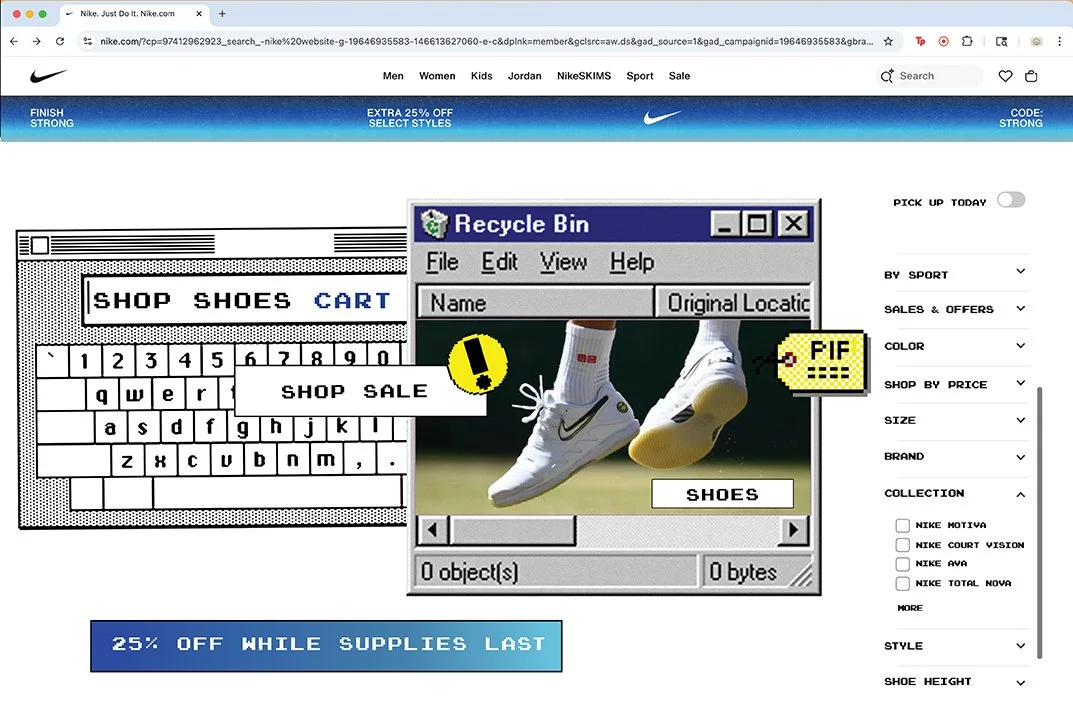Check the Nike Court Vision checkbox
The height and width of the screenshot is (713, 1073).
[x=901, y=544]
